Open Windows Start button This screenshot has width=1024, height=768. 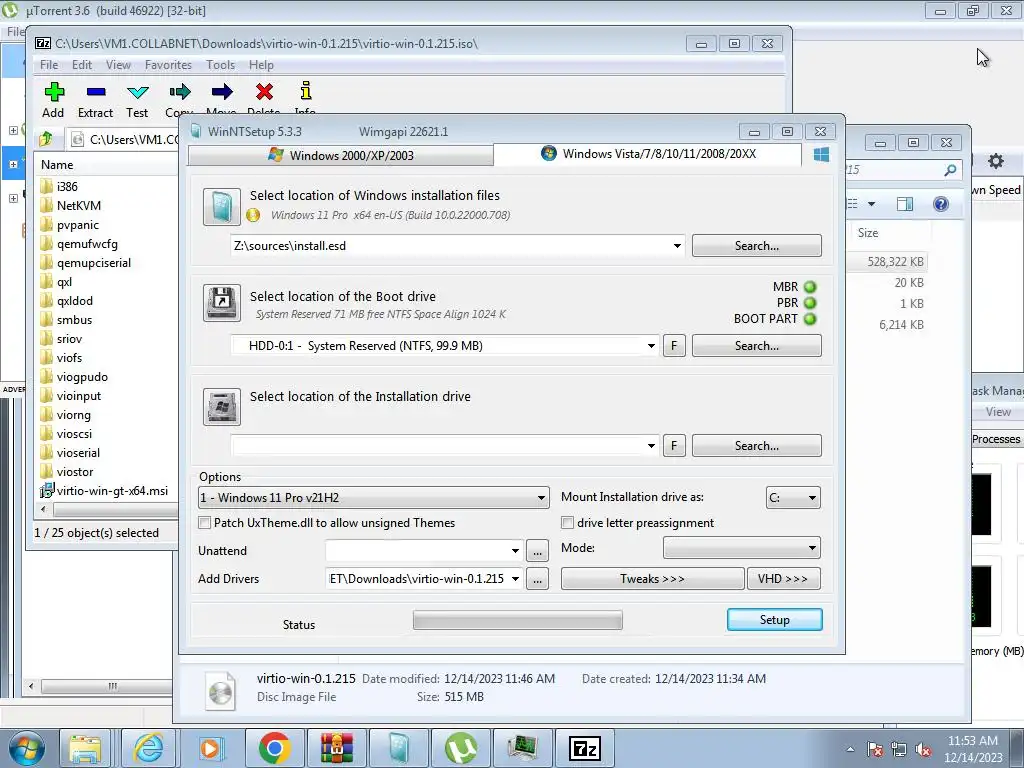click(x=27, y=748)
